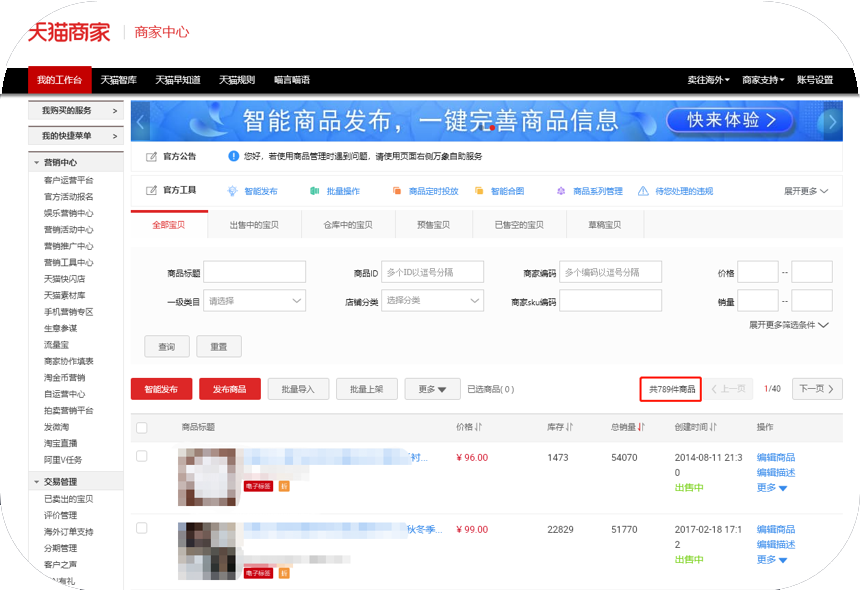Check the ¥99.00 product row checkbox
This screenshot has height=590, width=861.
point(142,528)
